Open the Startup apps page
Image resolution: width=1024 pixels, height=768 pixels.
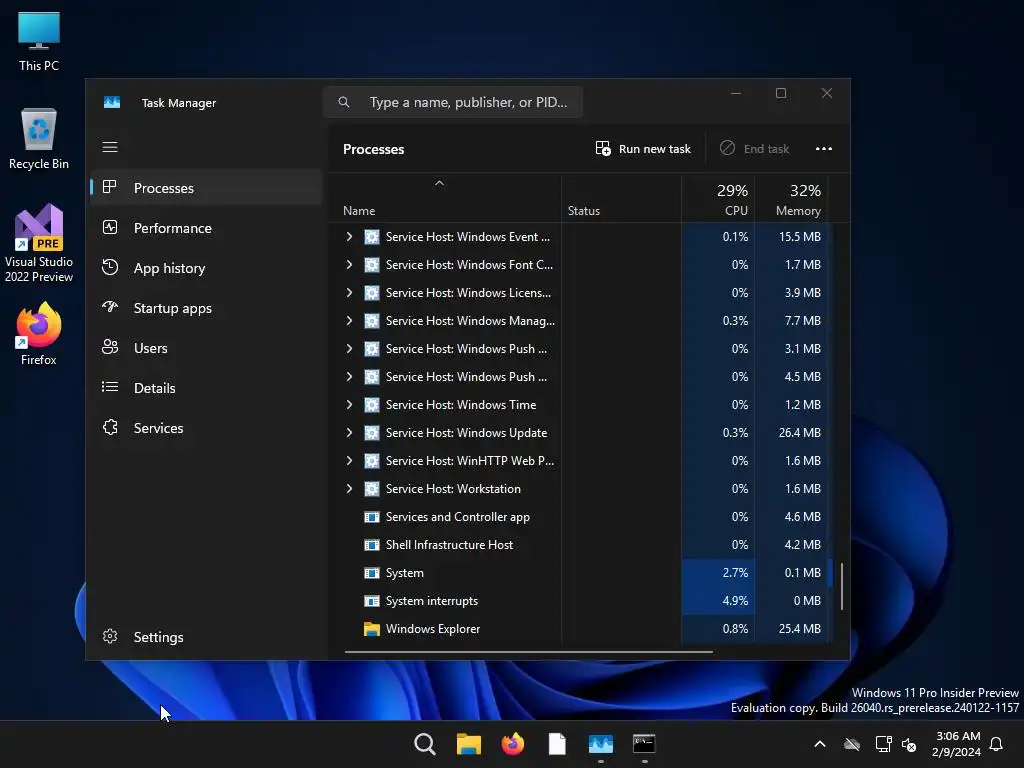[x=206, y=308]
